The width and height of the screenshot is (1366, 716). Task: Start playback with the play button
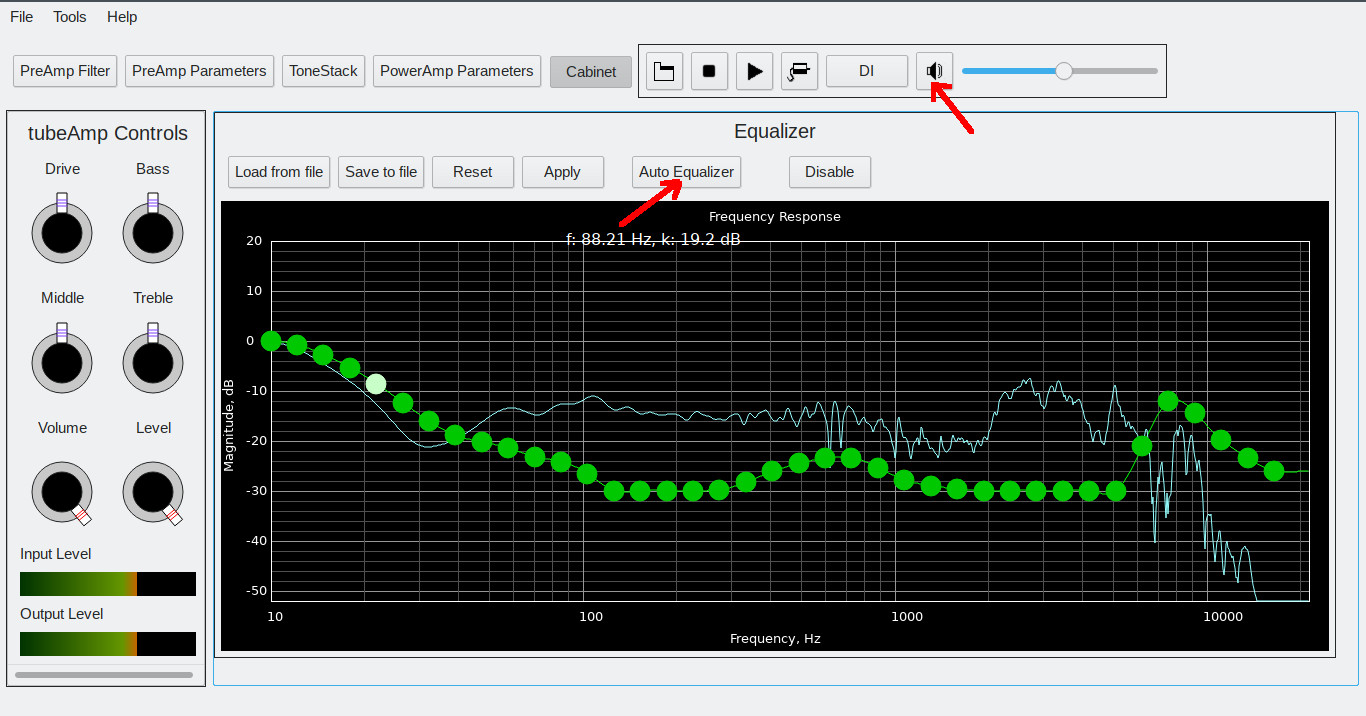point(755,71)
